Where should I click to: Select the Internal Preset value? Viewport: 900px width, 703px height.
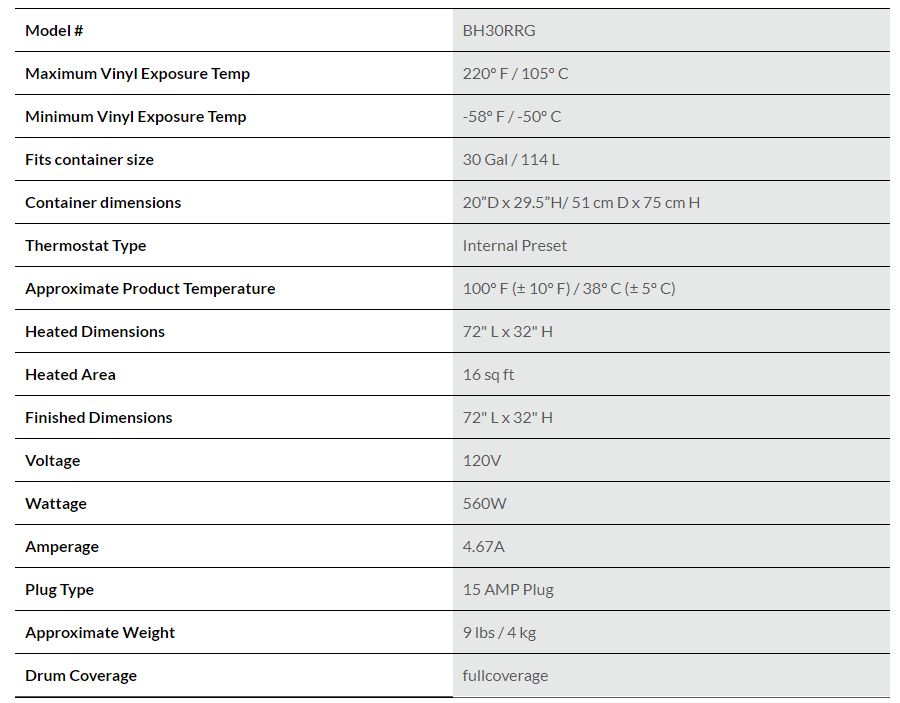pos(514,246)
